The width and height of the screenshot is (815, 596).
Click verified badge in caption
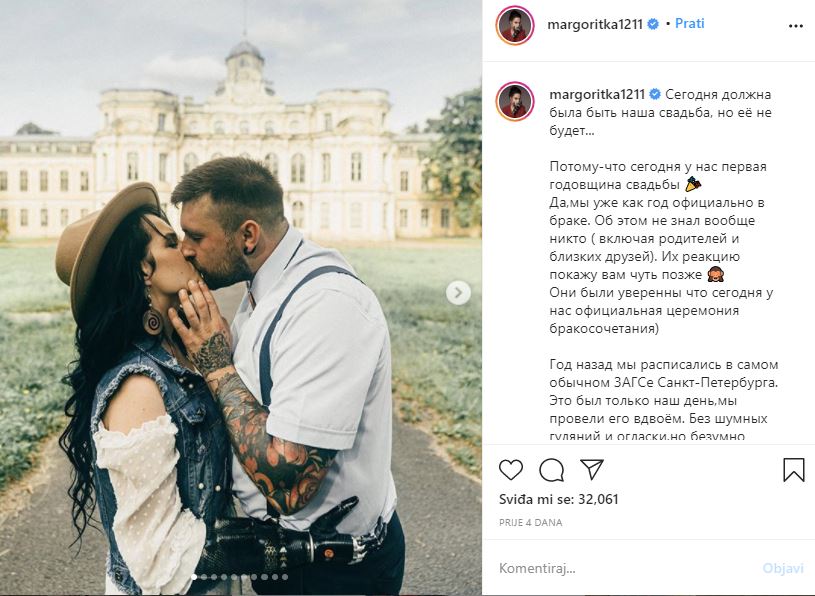coord(655,94)
